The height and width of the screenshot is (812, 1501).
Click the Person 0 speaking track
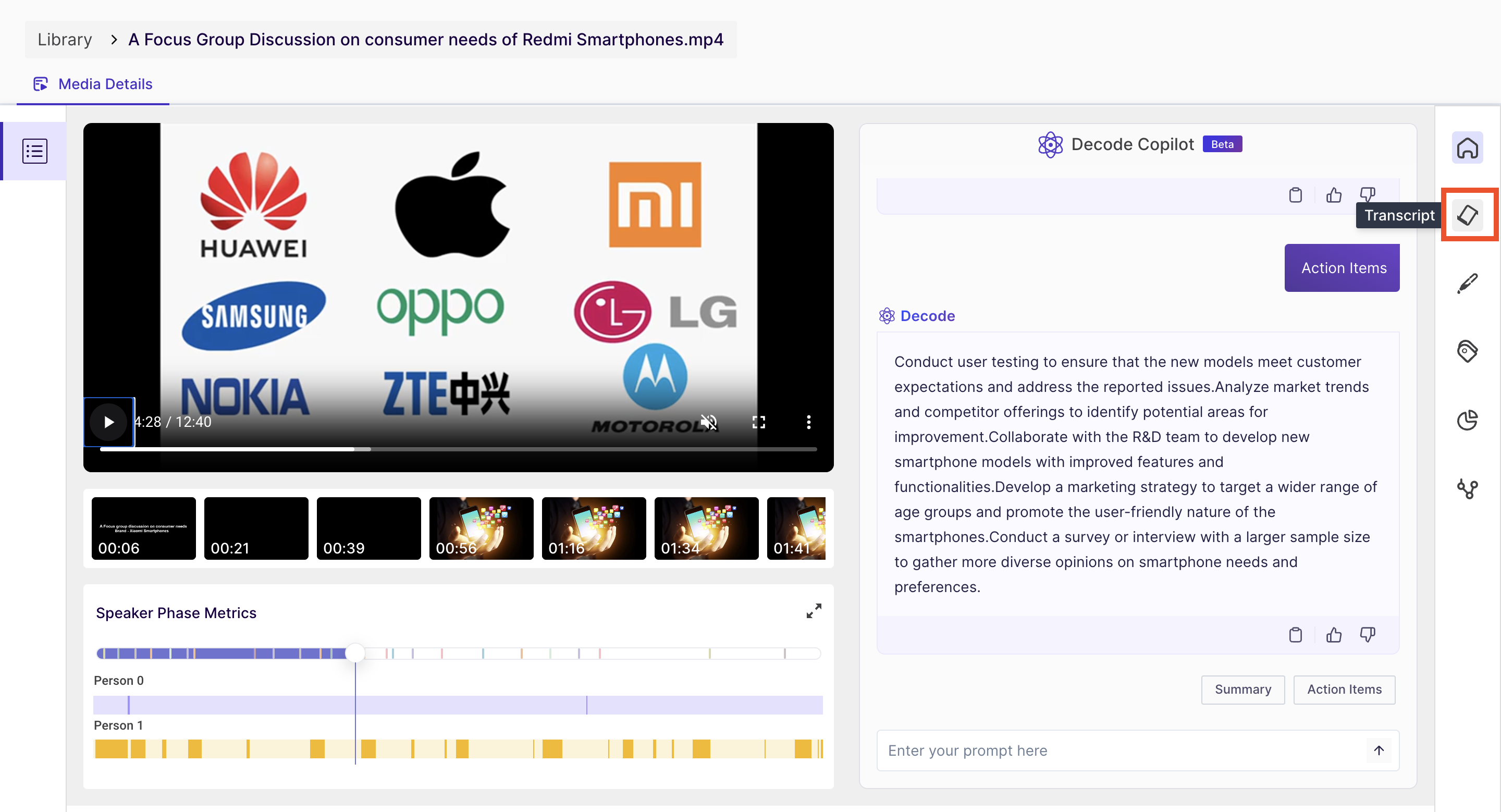tap(458, 705)
